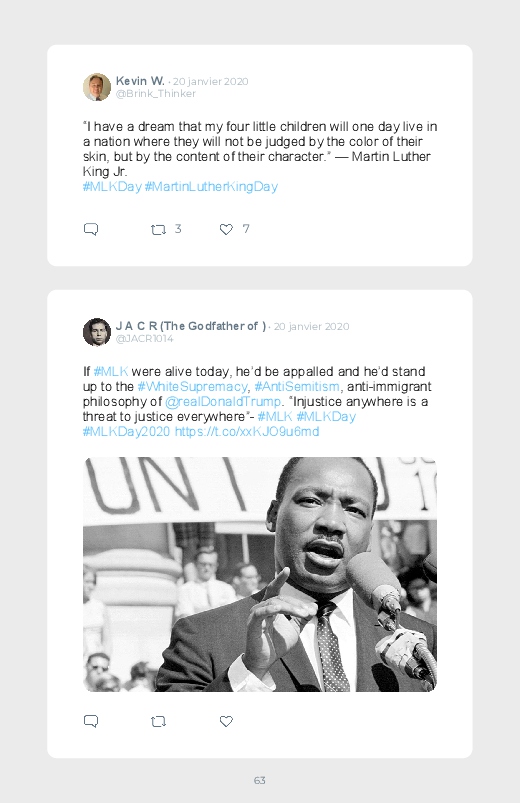Click the @Brink_Thinker handle
The height and width of the screenshot is (803, 520).
coord(156,94)
